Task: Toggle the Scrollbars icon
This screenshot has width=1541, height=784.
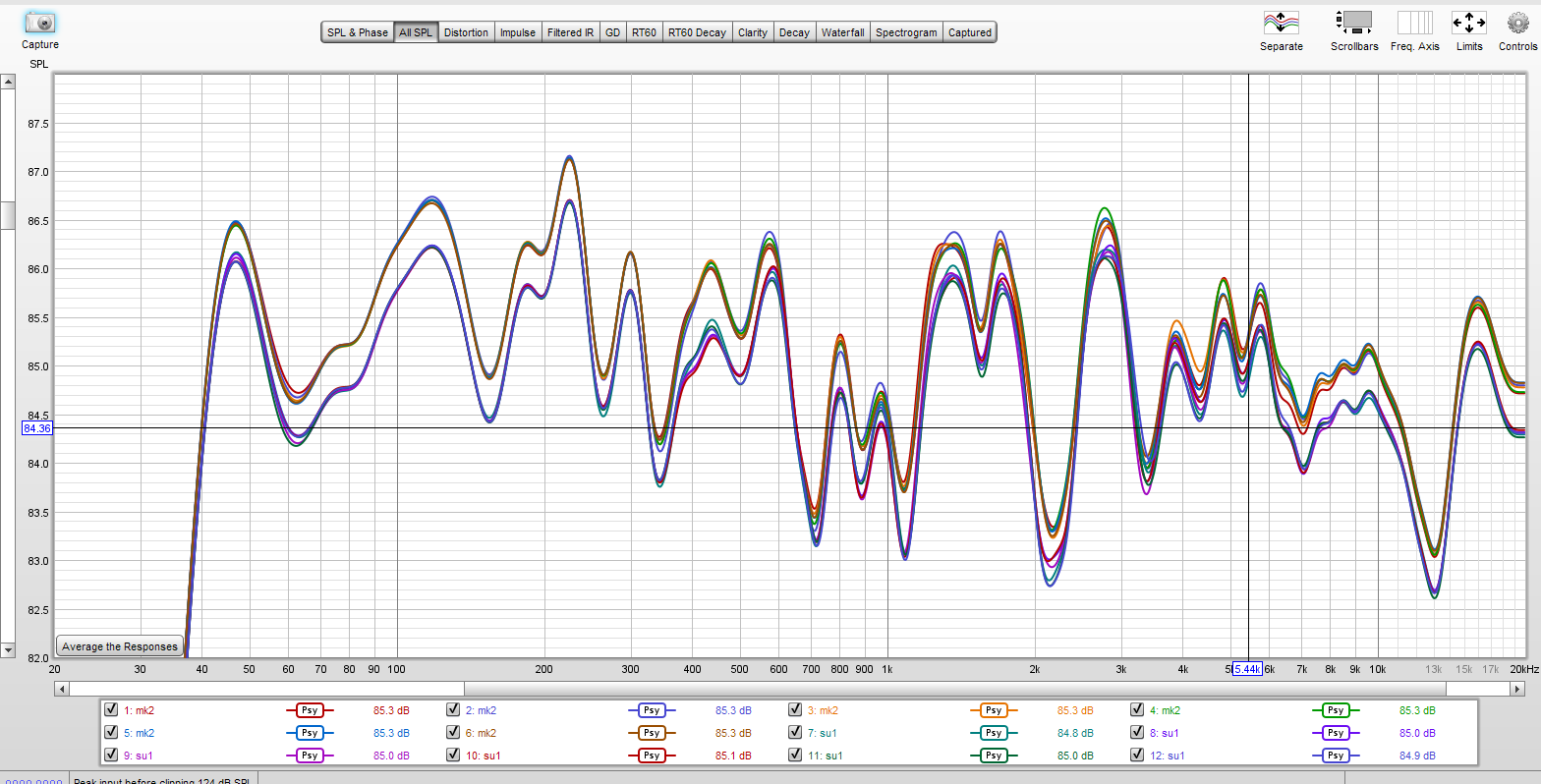Action: (1354, 23)
